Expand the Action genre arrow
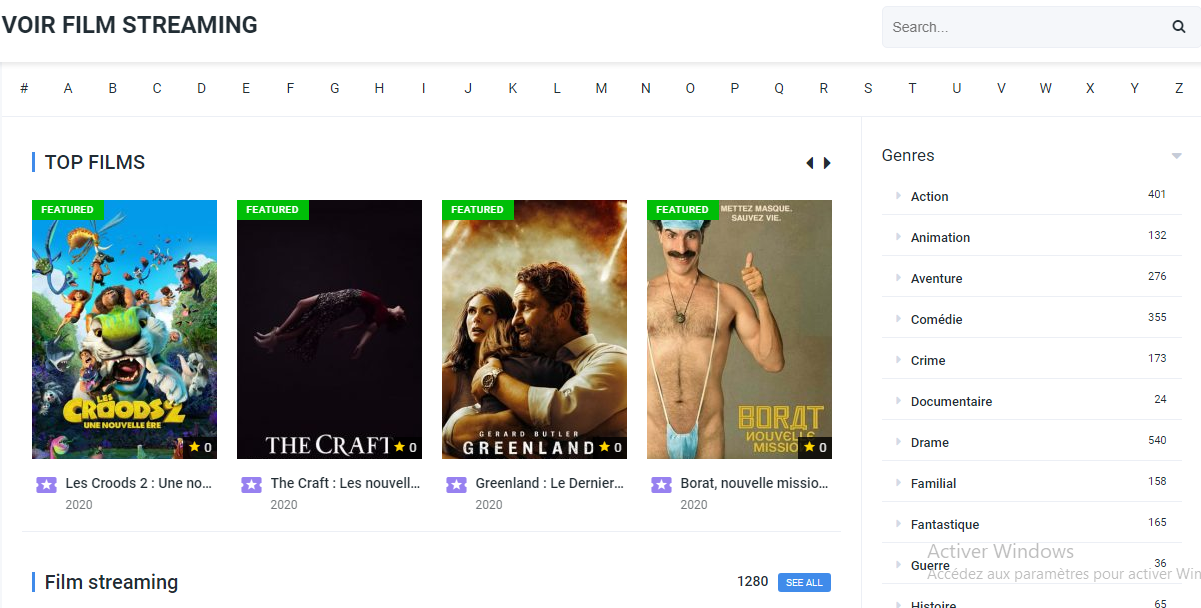 pyautogui.click(x=898, y=196)
